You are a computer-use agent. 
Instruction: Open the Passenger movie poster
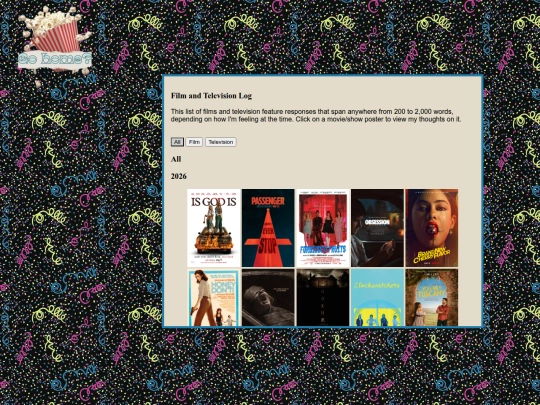coord(268,228)
